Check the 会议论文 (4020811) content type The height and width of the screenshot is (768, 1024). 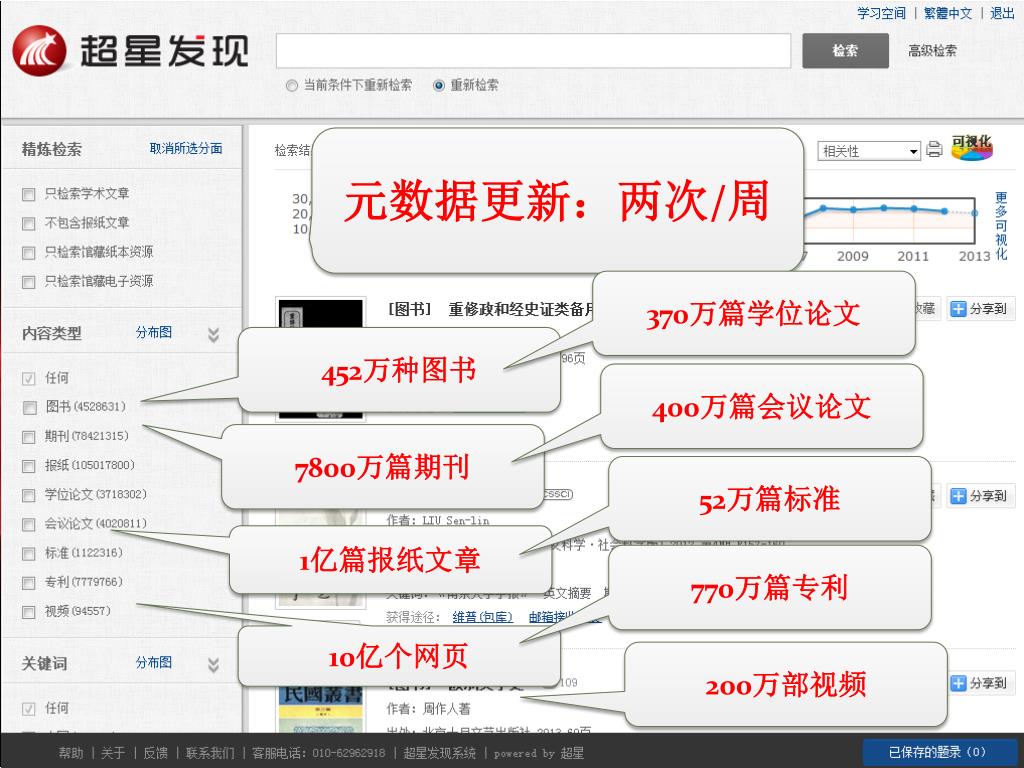pyautogui.click(x=29, y=524)
